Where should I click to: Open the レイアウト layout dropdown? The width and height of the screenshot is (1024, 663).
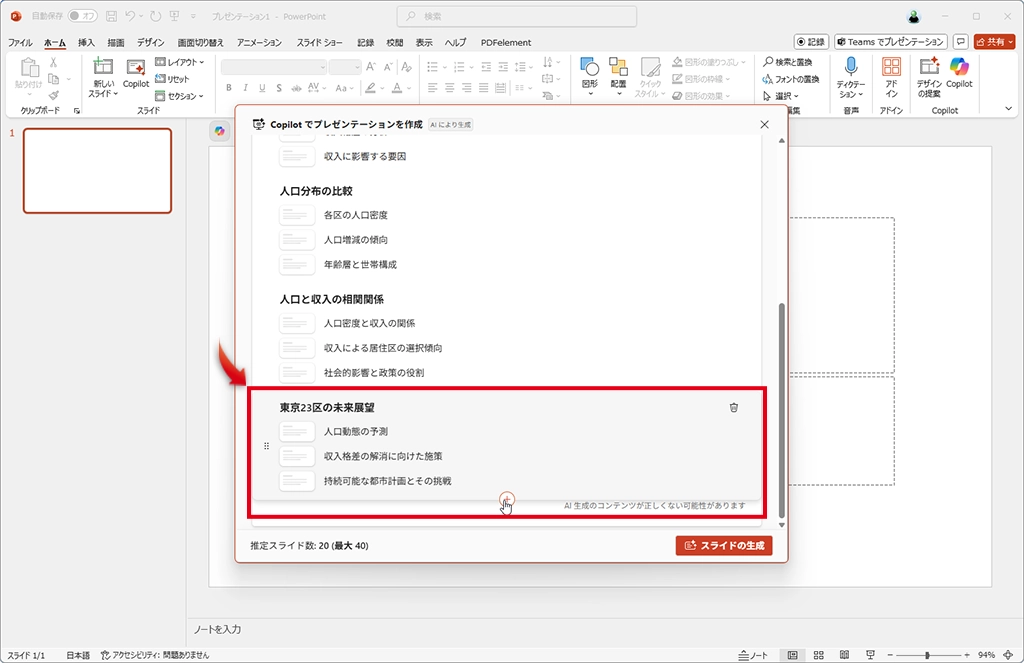[180, 62]
